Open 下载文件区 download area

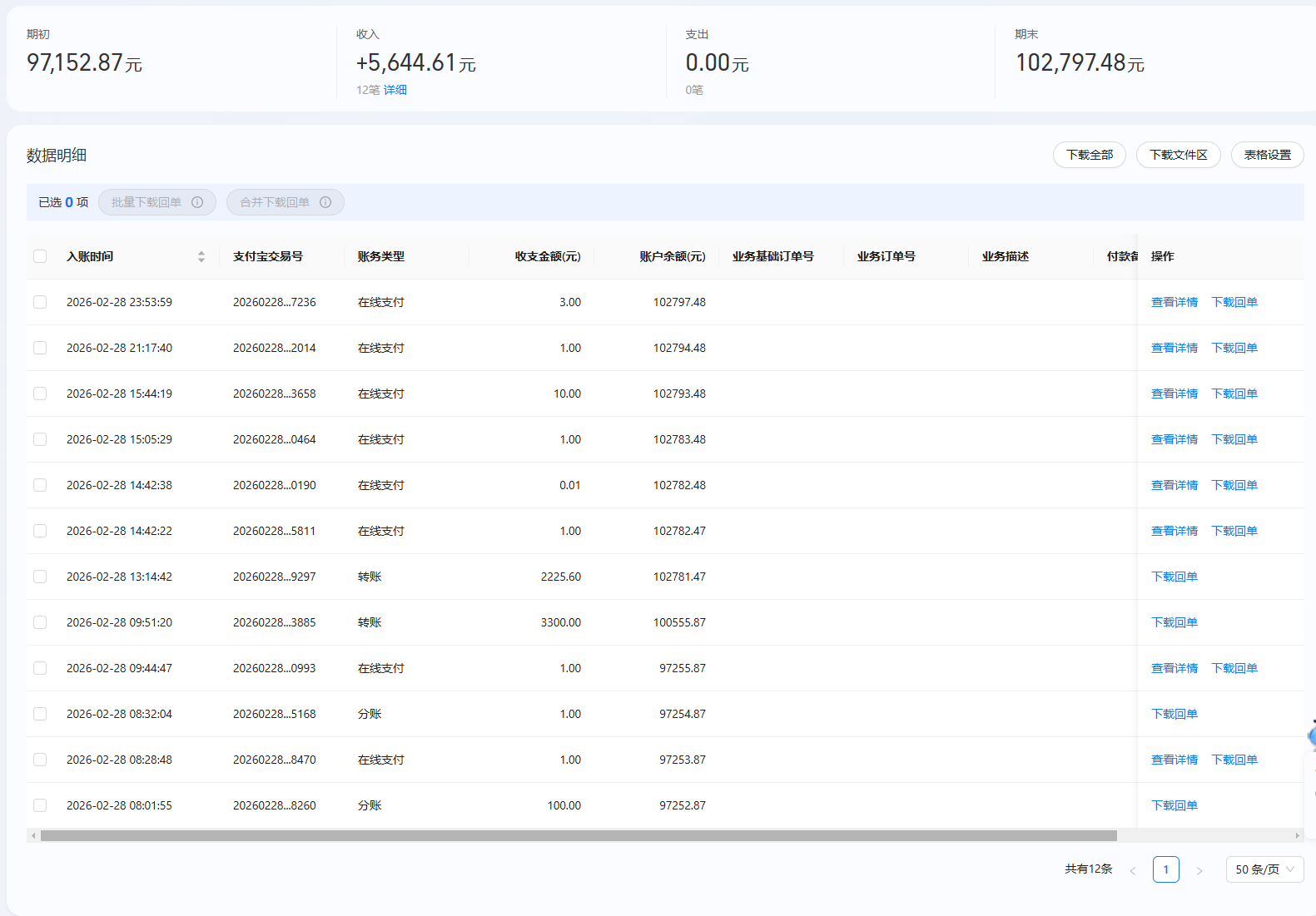point(1178,155)
